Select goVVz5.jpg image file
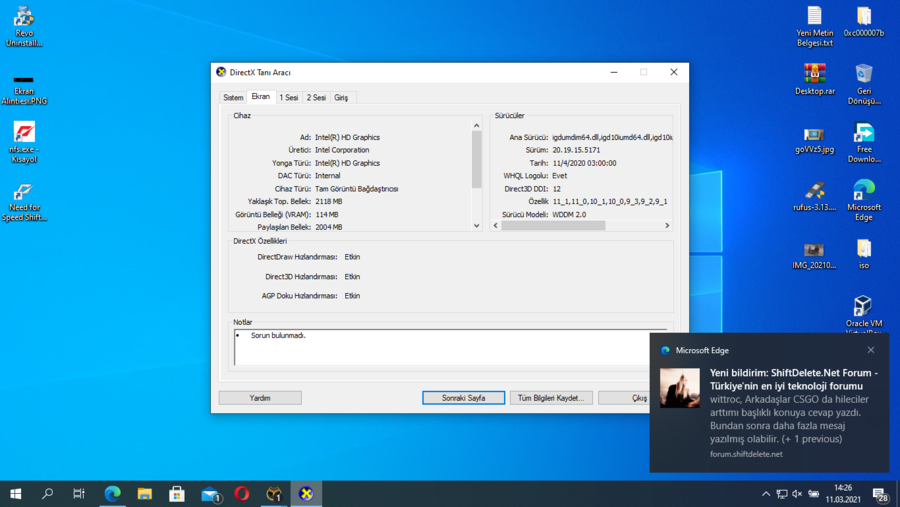 tap(814, 140)
